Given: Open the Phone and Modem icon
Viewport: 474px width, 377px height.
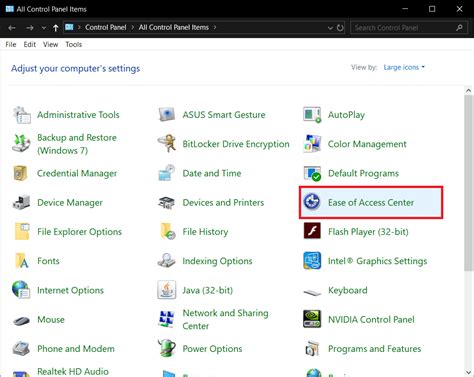Looking at the screenshot, I should [x=21, y=348].
